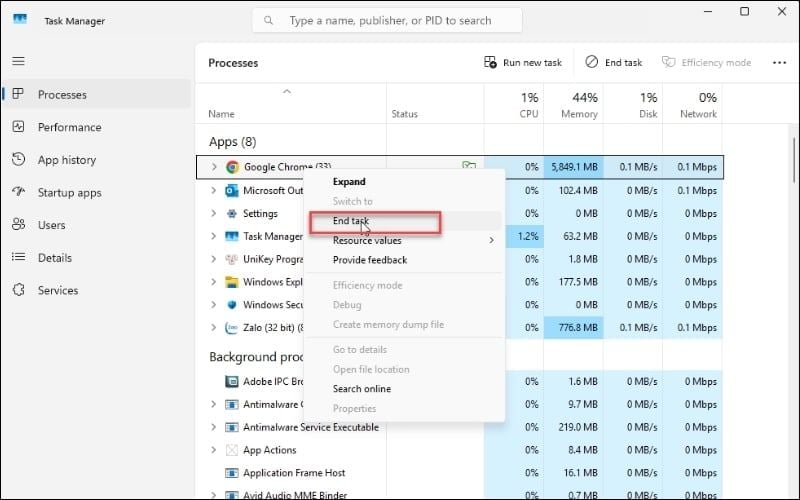Focus the name, publisher, or PID search box
This screenshot has width=800, height=500.
[387, 20]
